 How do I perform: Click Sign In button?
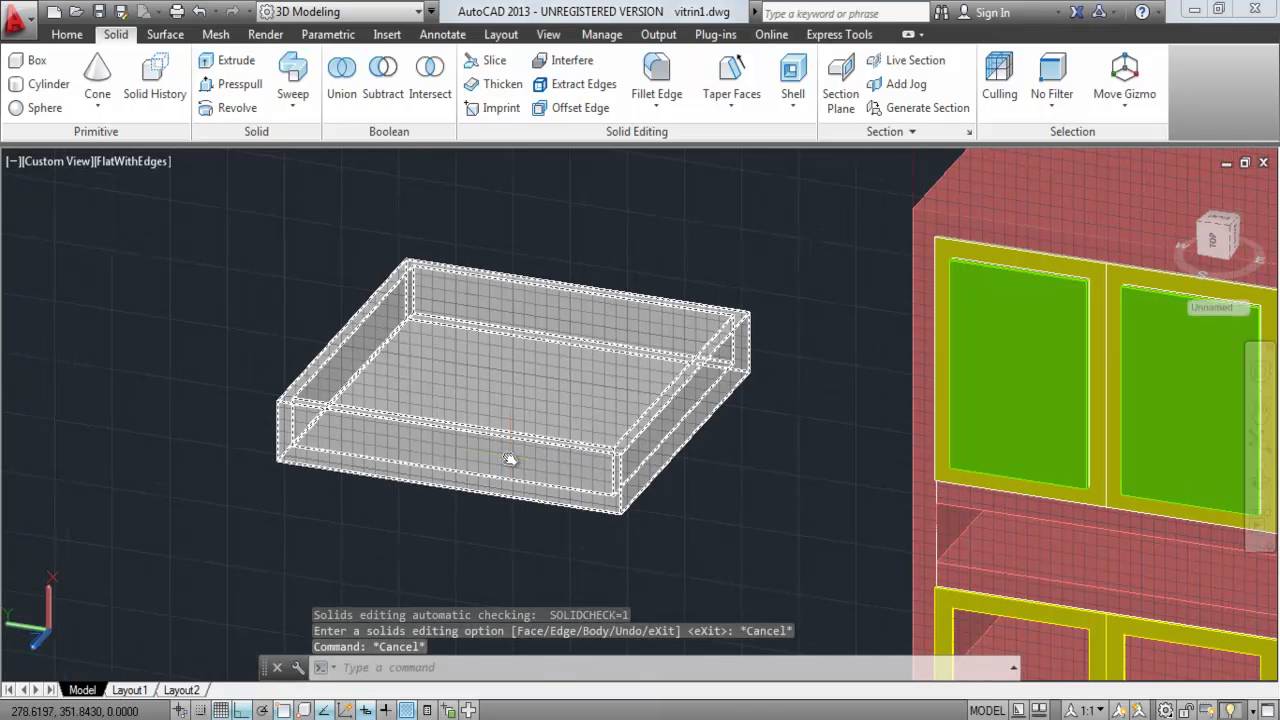coord(983,12)
